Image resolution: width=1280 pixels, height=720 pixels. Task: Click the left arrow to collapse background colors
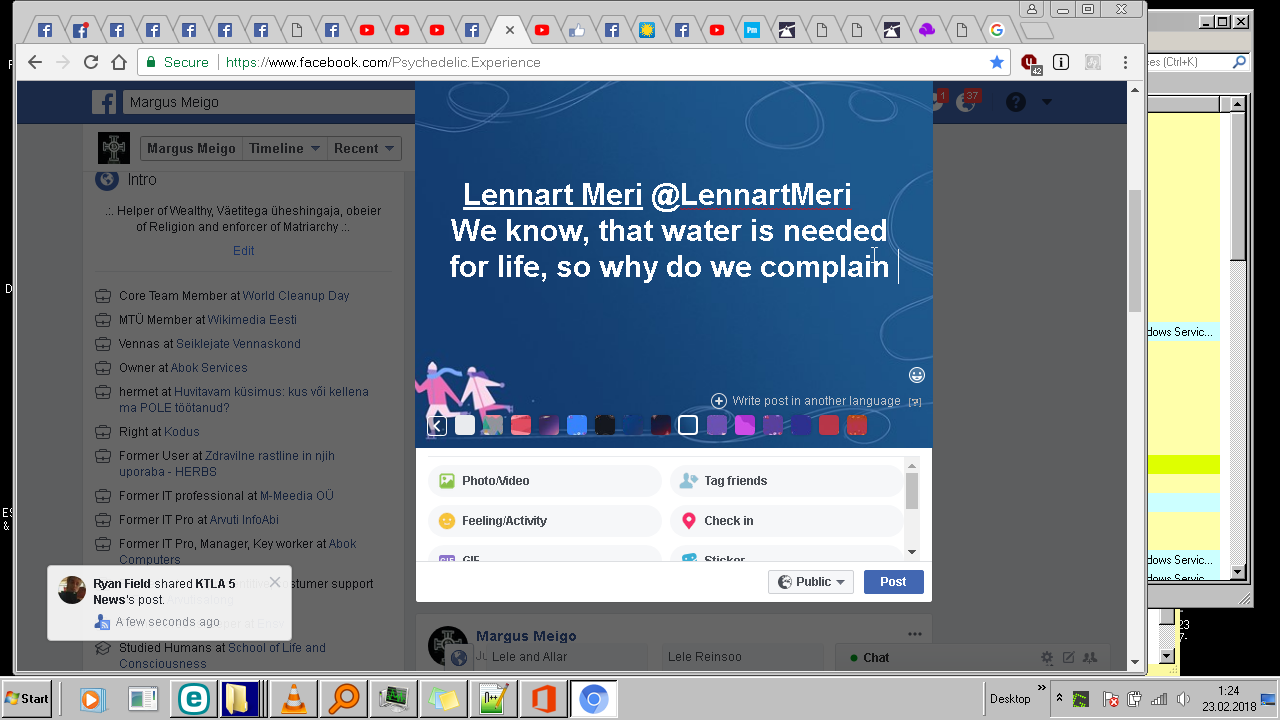[x=437, y=426]
